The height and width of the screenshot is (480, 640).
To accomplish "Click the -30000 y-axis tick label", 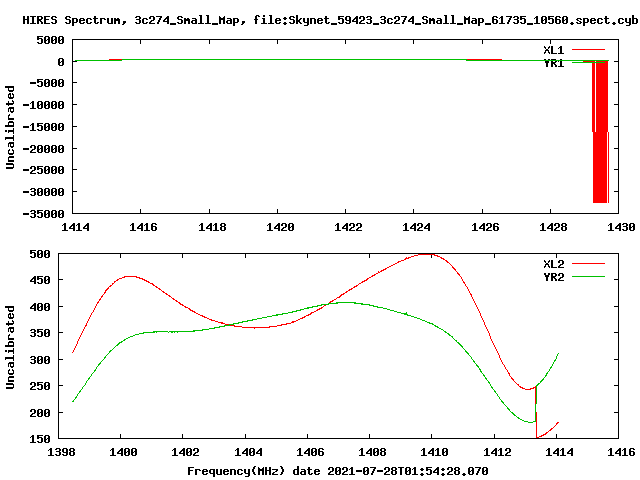I will tap(43, 192).
